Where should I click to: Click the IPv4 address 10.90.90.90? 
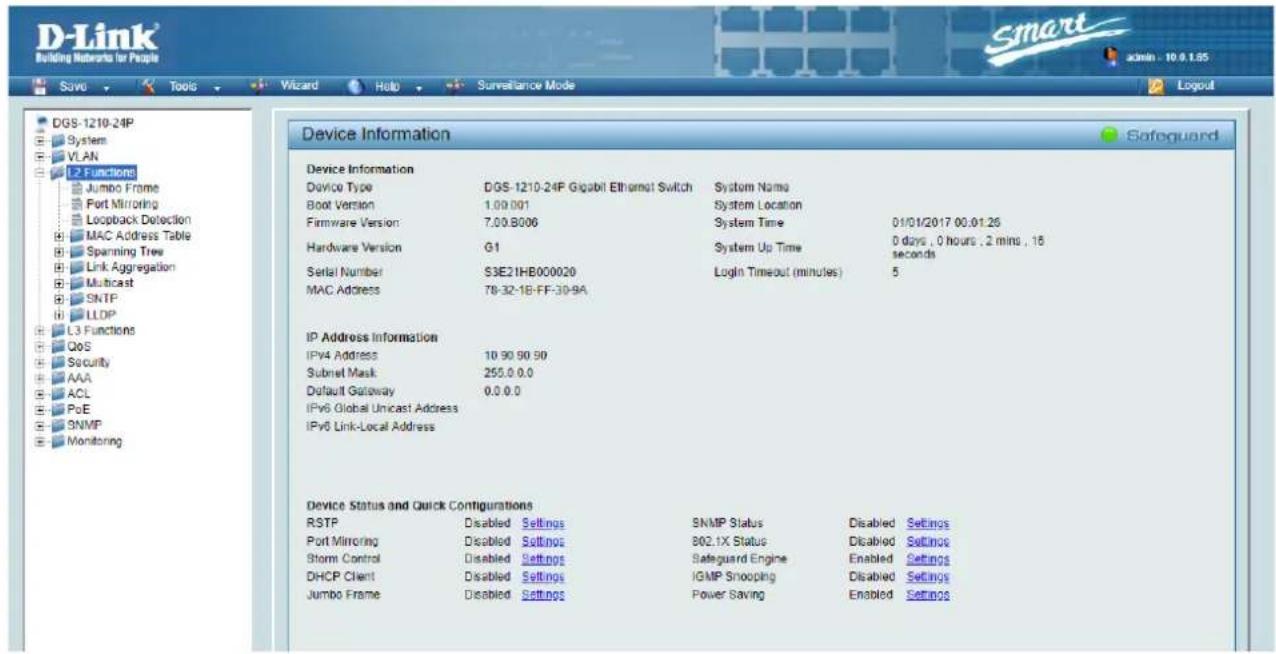point(515,356)
